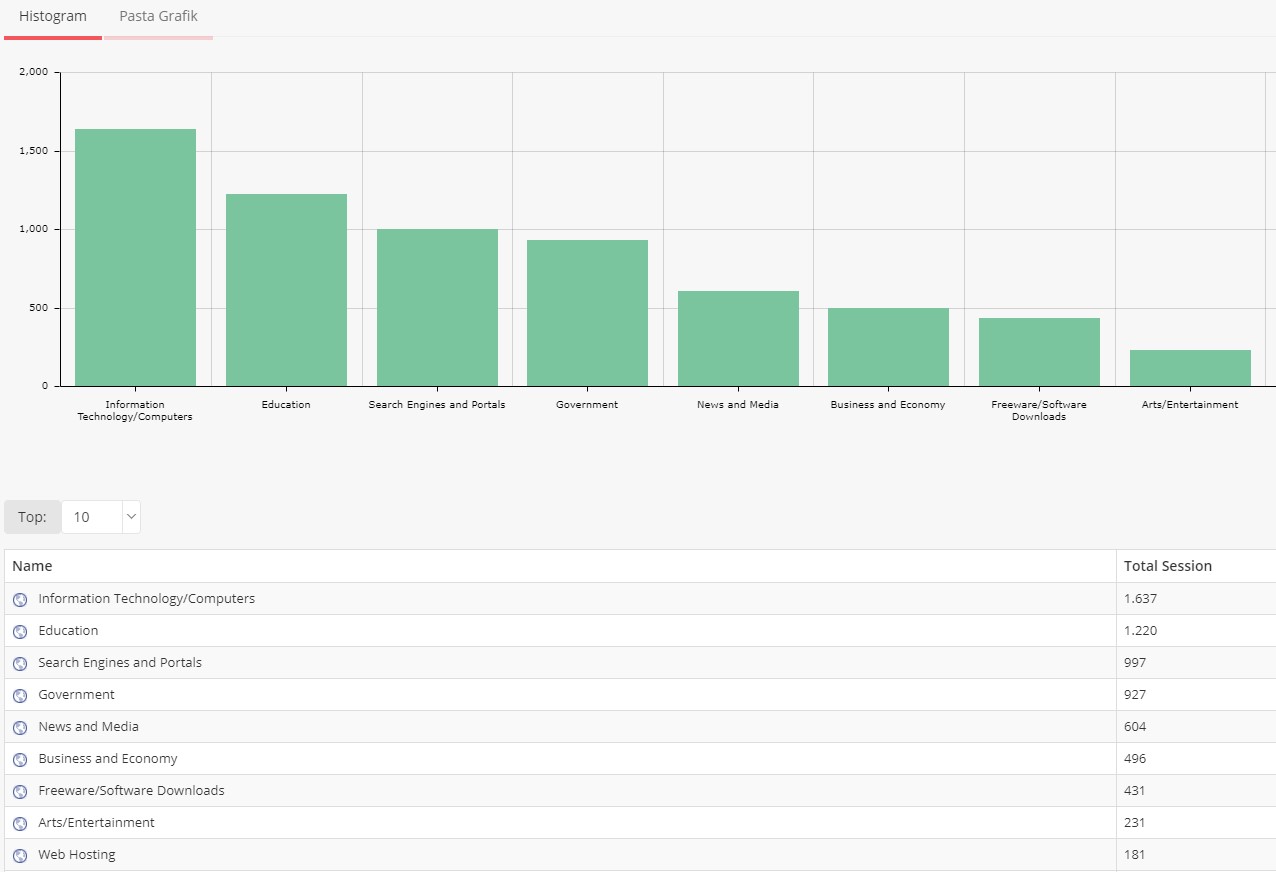Open the Pasta Grafik tab
Viewport: 1276px width, 872px height.
158,17
